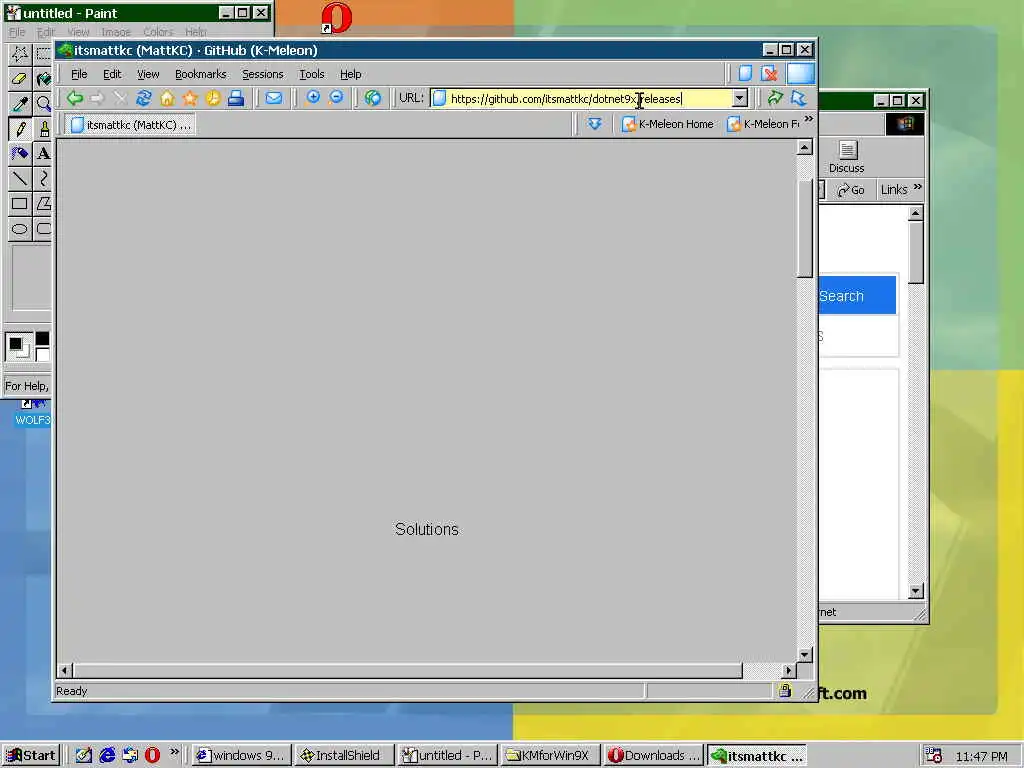The image size is (1024, 768).
Task: Click the blue down arrow icon by bookmarks
Action: [594, 123]
